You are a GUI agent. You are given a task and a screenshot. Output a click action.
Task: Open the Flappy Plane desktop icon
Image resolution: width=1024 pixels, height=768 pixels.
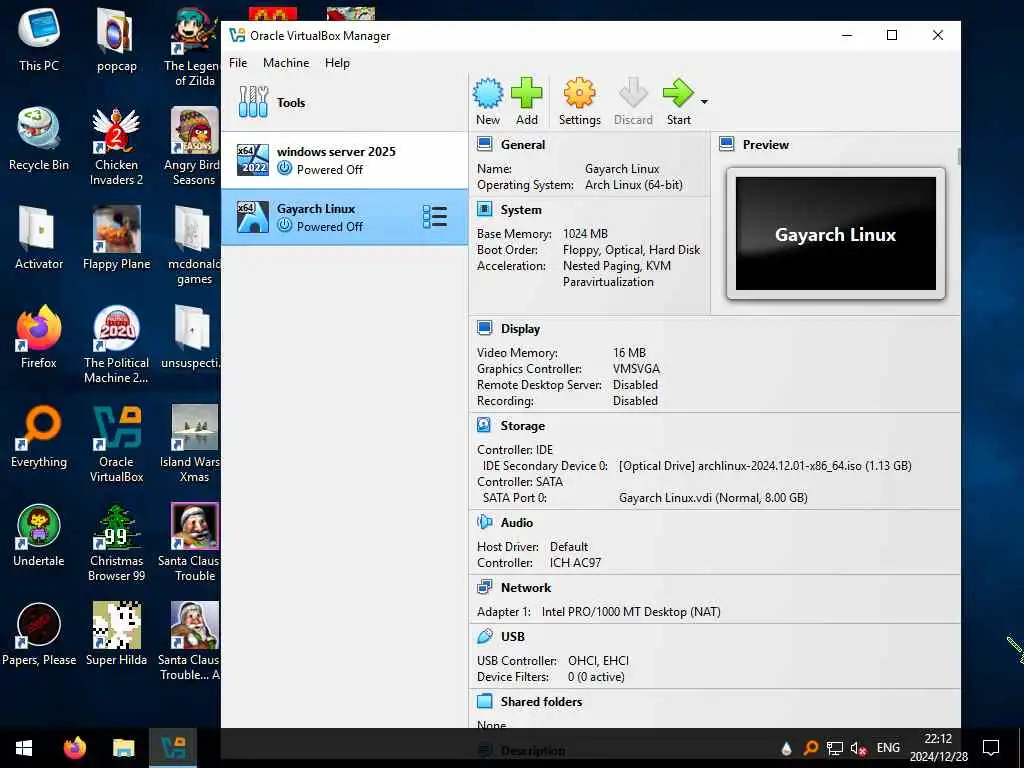point(116,238)
